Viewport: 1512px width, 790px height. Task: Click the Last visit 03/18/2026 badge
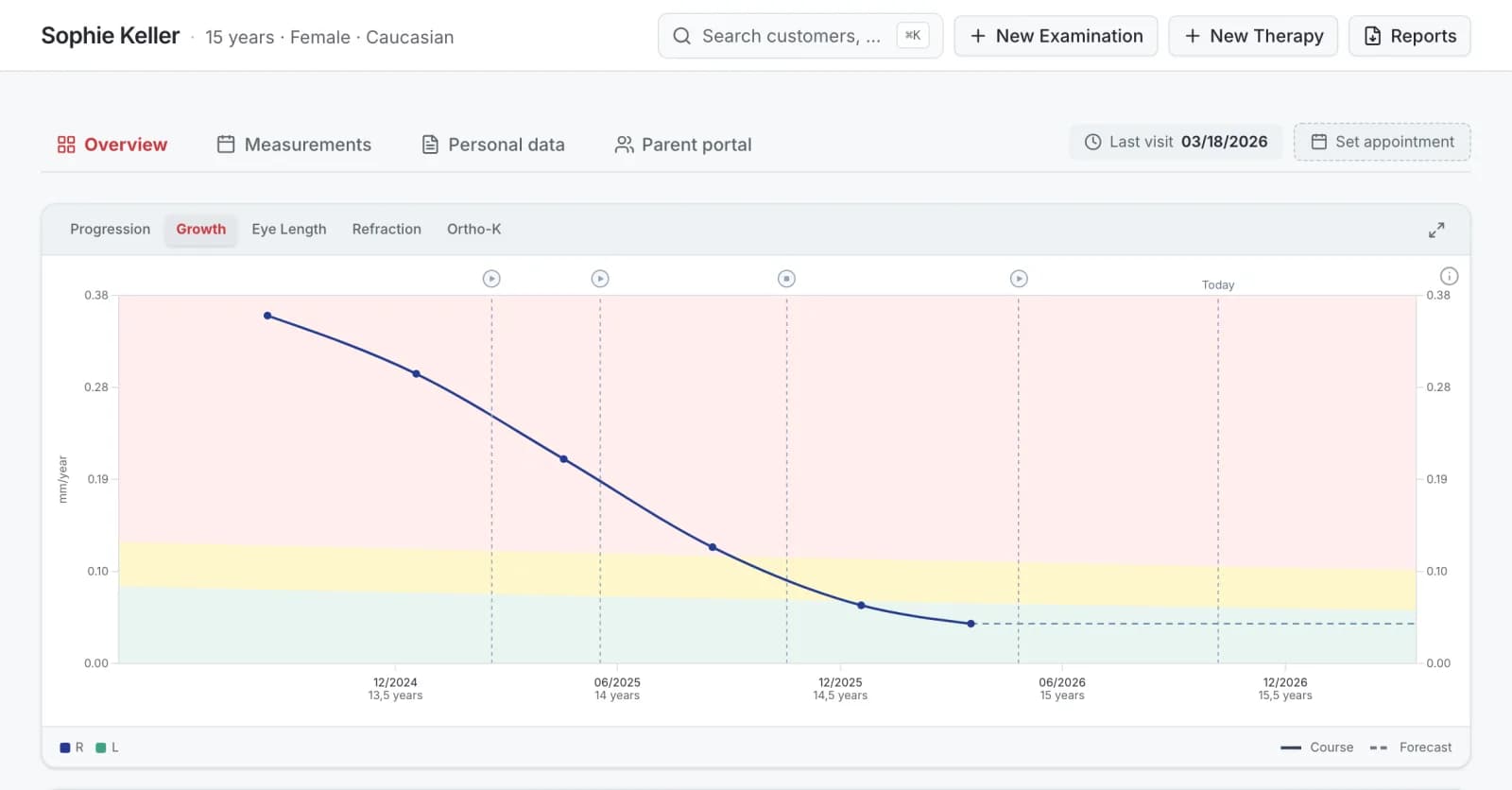pos(1176,142)
